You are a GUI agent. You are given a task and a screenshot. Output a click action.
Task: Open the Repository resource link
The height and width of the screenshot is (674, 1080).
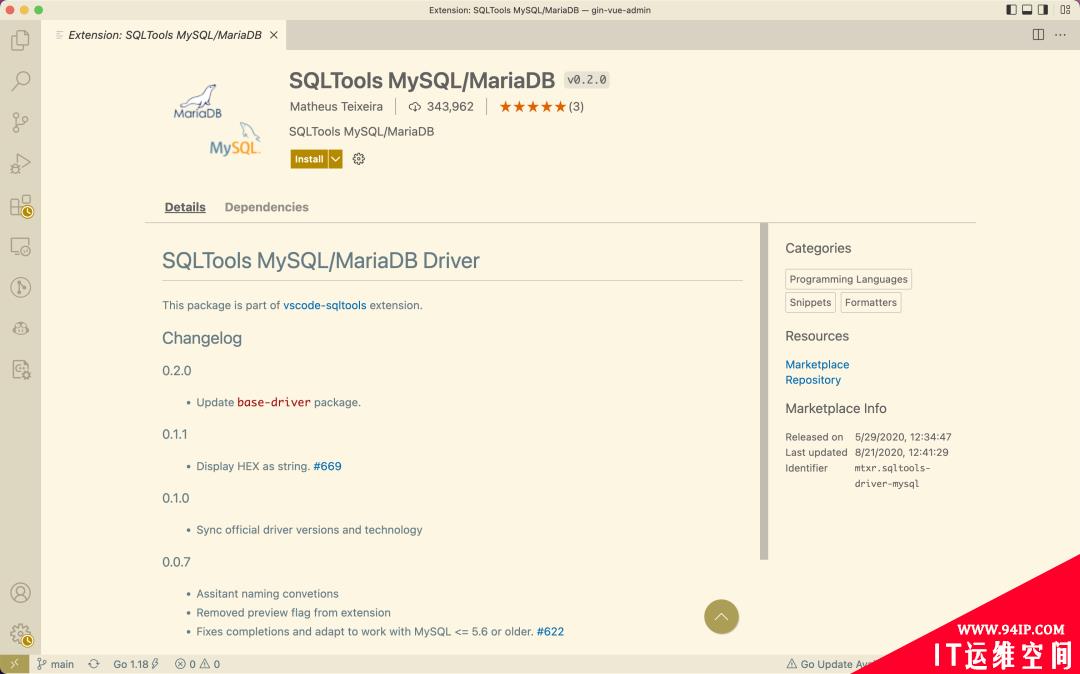813,380
